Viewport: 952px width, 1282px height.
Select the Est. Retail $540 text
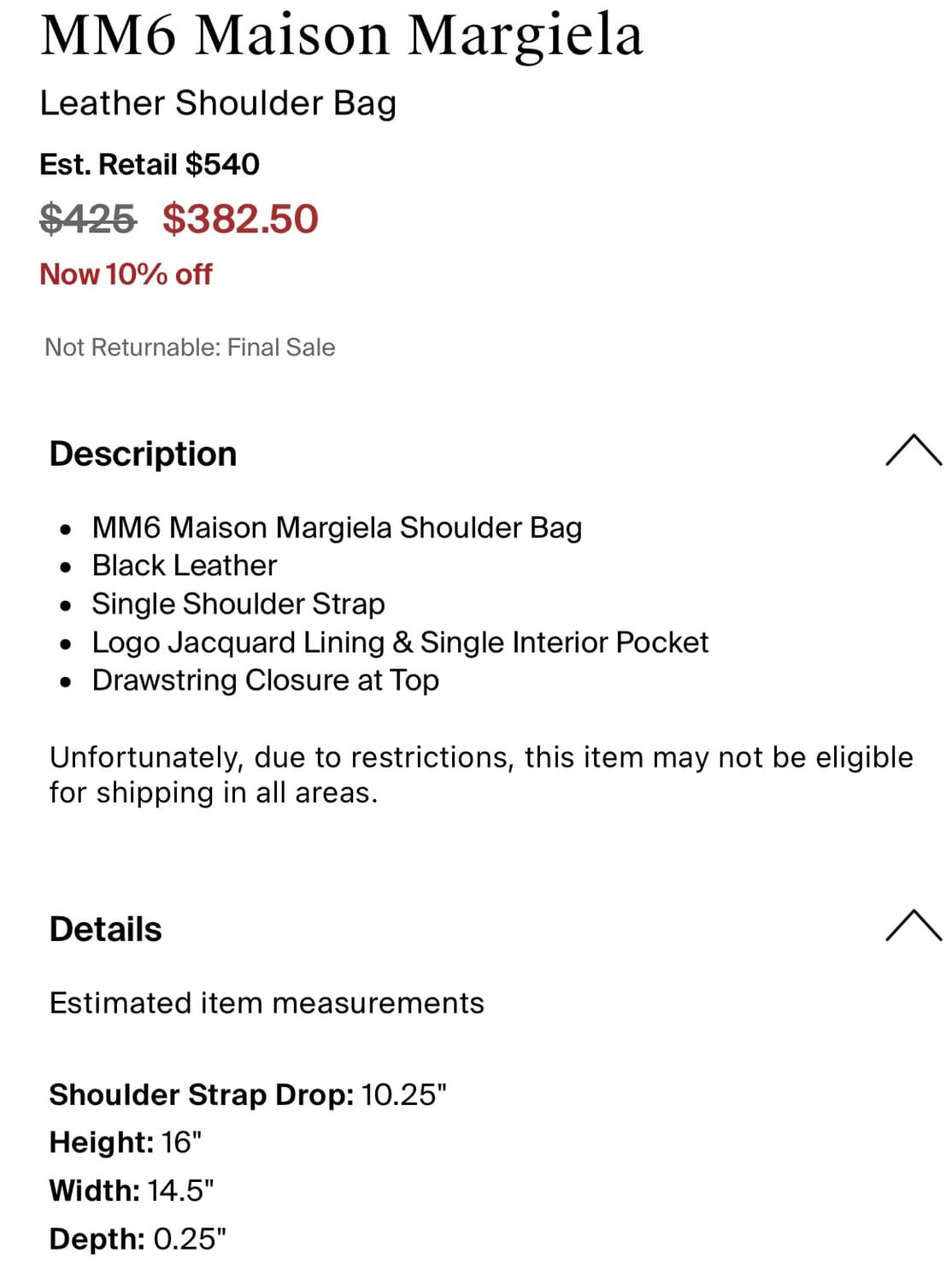pyautogui.click(x=150, y=164)
